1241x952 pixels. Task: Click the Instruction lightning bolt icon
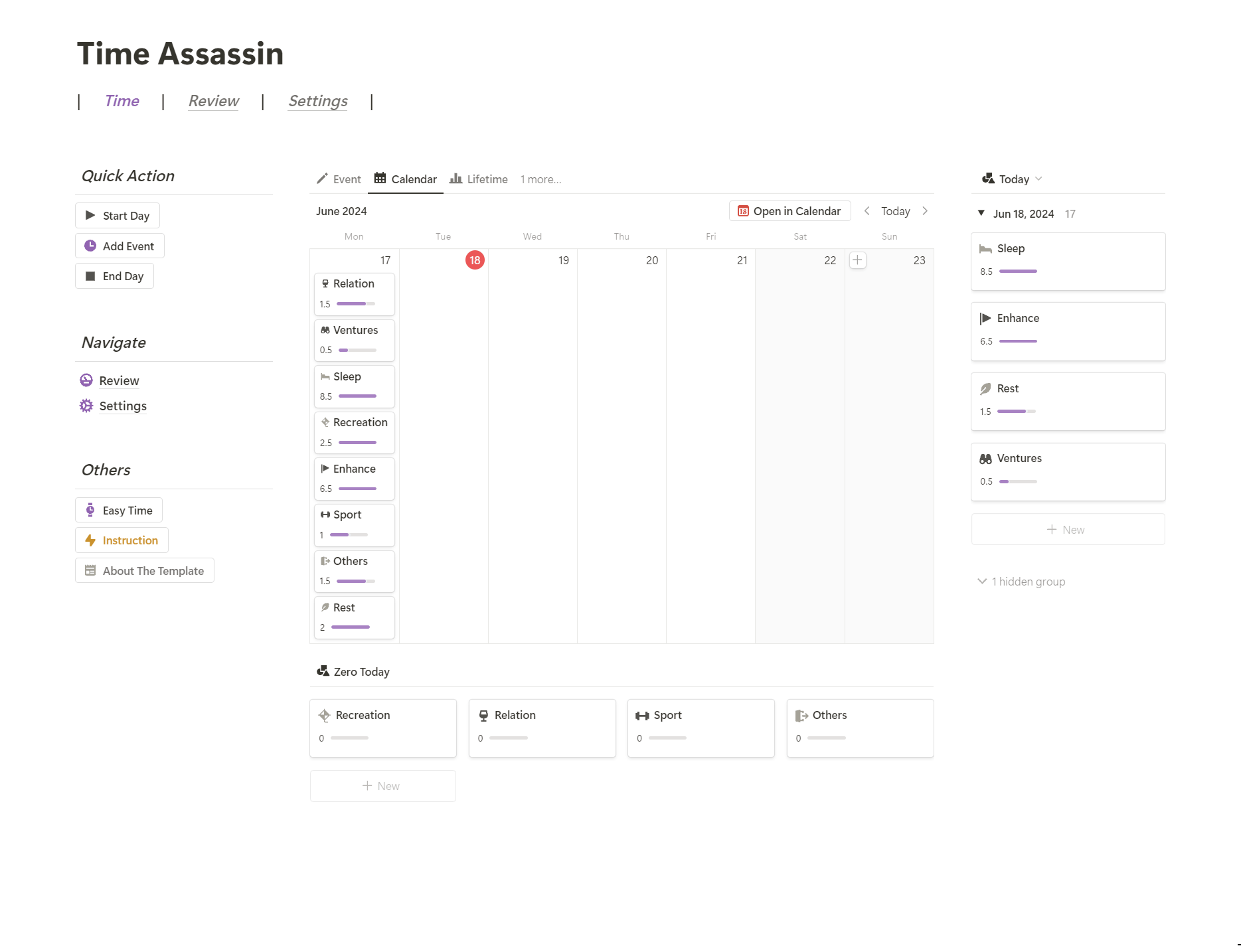[x=90, y=540]
